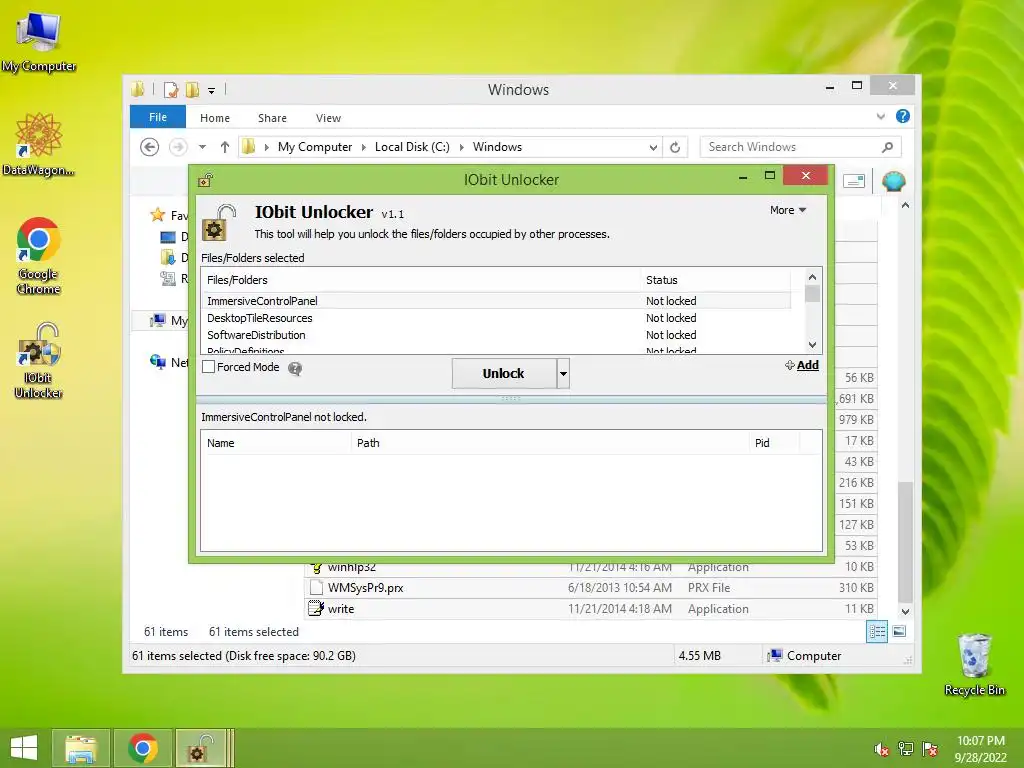
Task: Click the Explorer scrollbar down arrow
Action: coord(905,612)
